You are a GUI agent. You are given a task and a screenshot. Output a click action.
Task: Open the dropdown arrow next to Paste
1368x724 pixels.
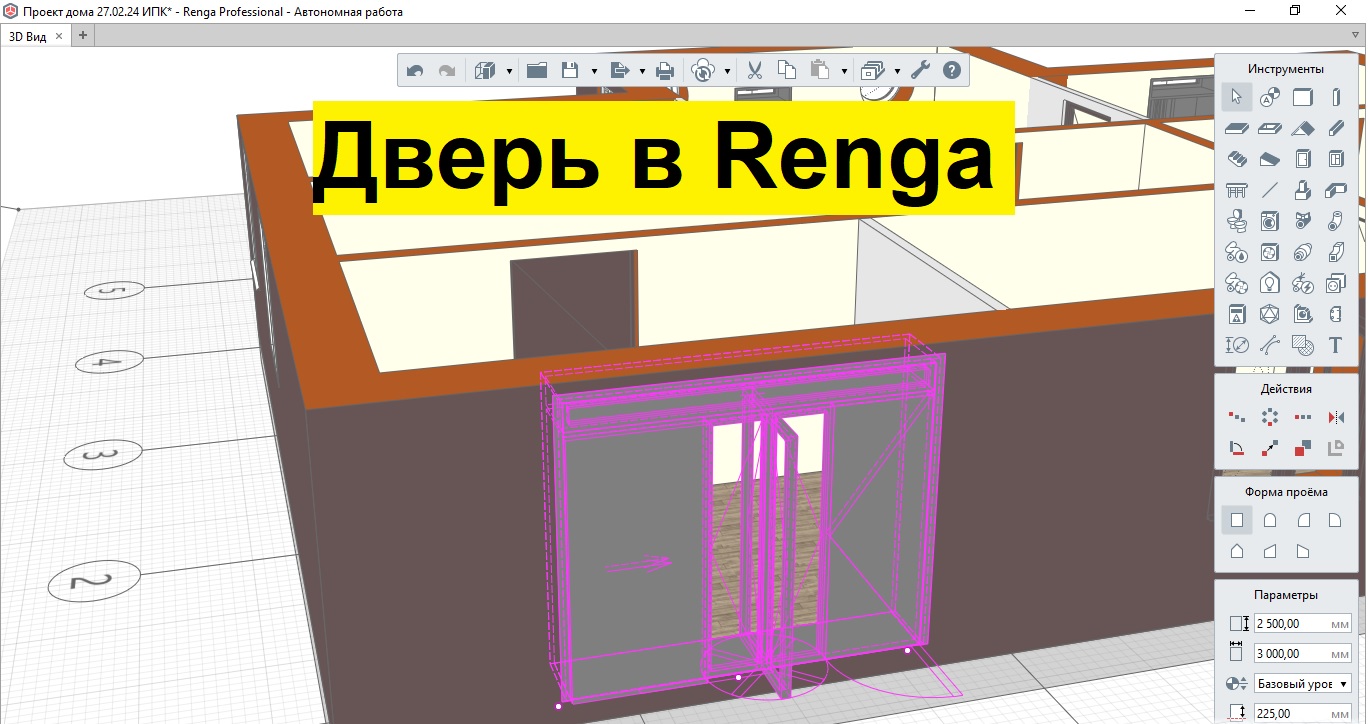(x=844, y=72)
